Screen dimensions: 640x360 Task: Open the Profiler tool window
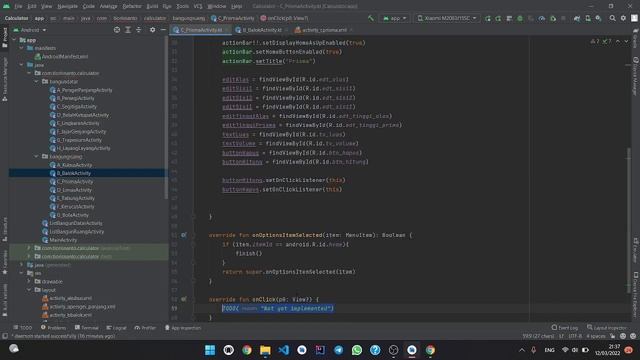145,328
